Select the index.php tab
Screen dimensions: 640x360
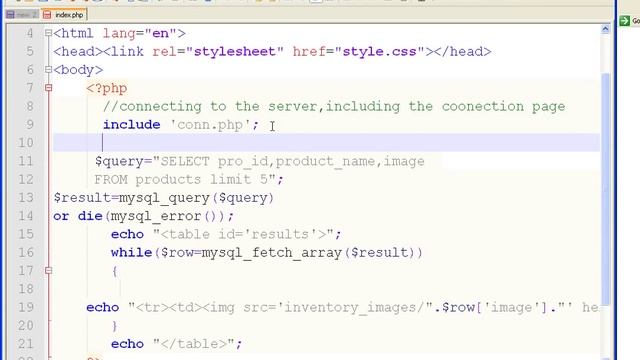[x=64, y=15]
